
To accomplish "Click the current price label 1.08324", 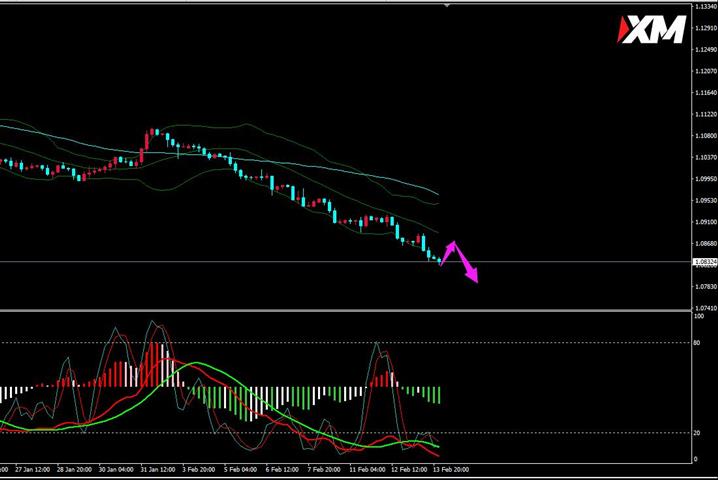I will [706, 262].
